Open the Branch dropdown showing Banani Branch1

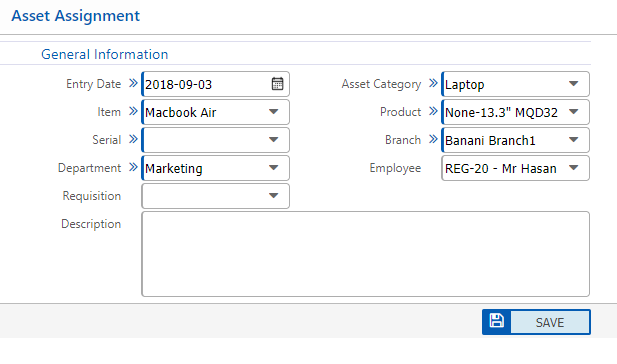click(515, 140)
